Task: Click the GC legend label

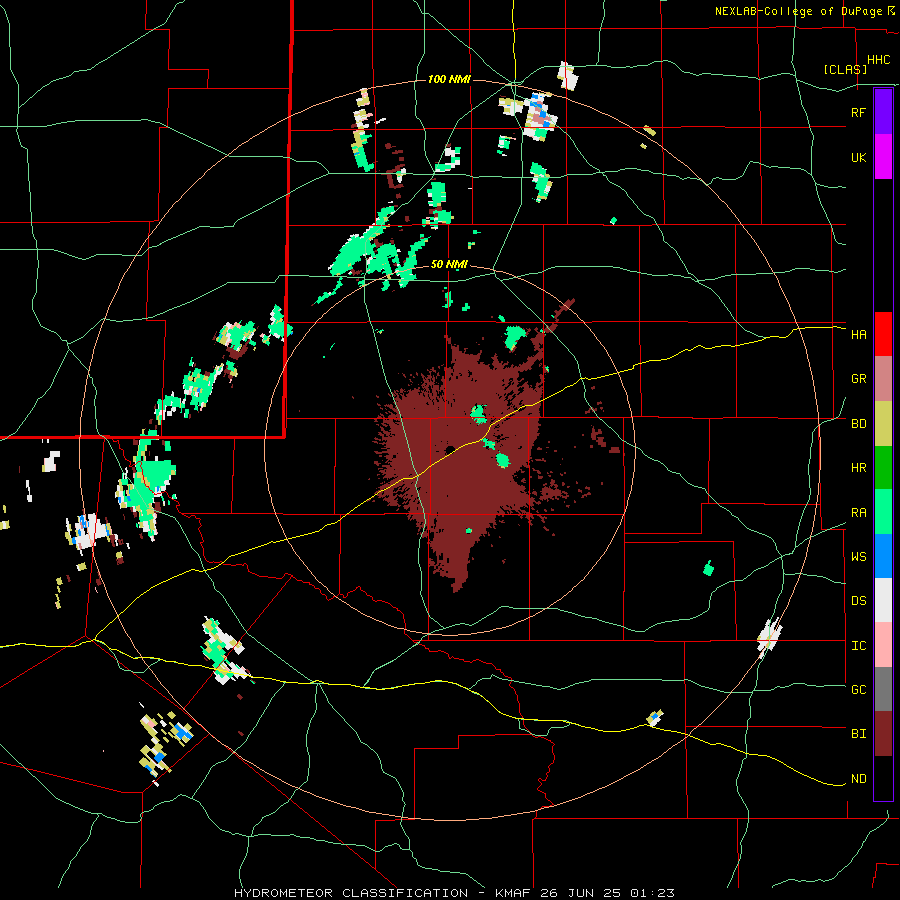Action: pos(858,689)
